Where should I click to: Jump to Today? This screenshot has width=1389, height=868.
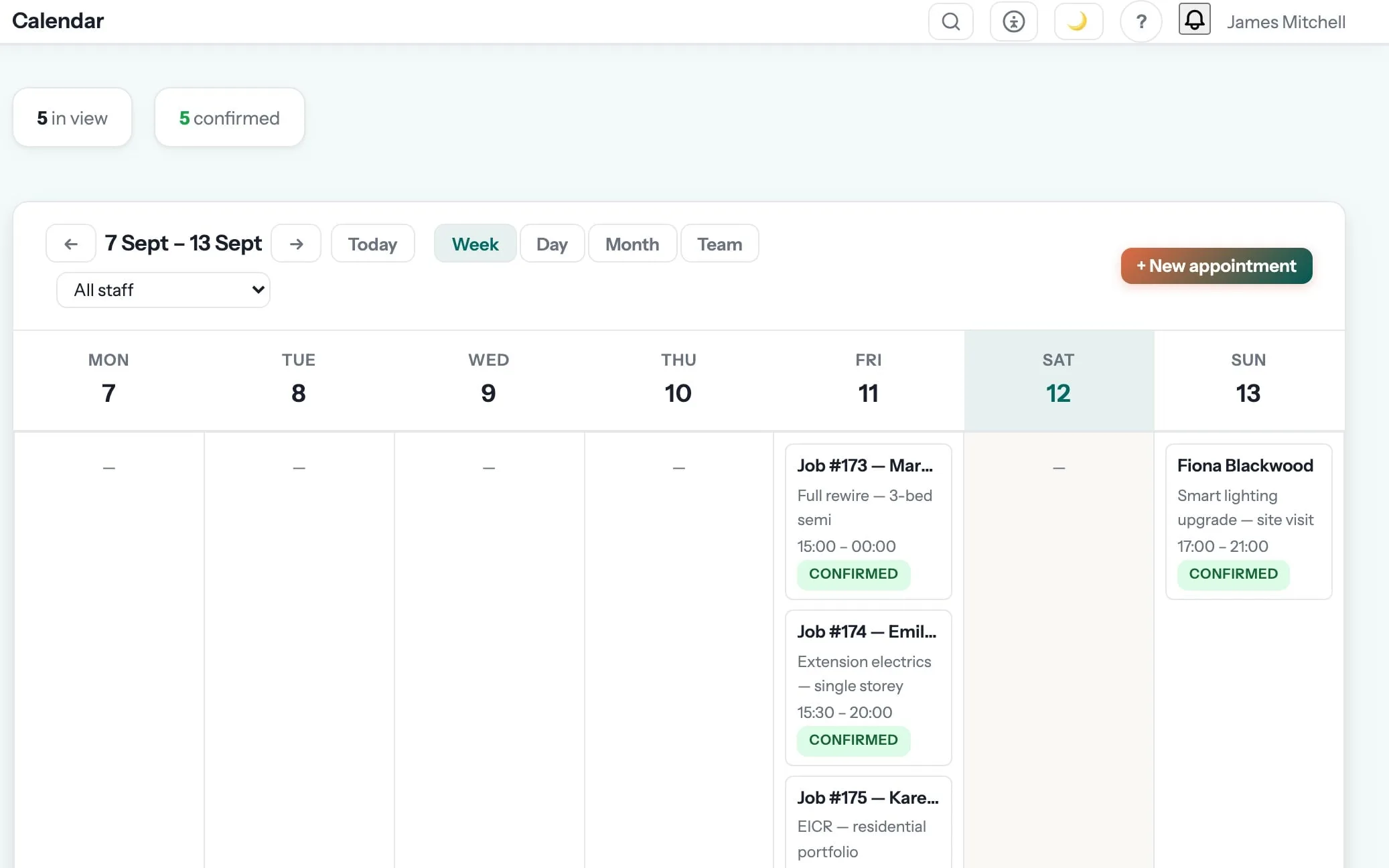pyautogui.click(x=373, y=244)
